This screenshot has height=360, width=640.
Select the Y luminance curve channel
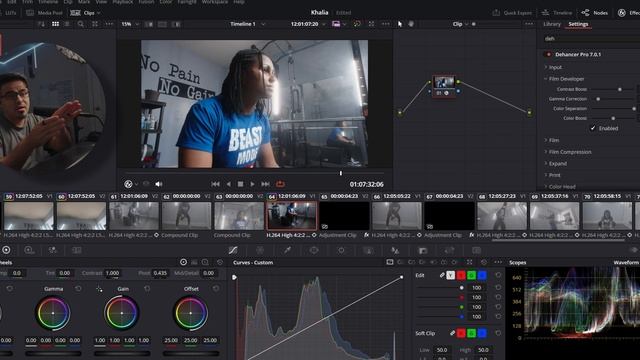[x=450, y=276]
